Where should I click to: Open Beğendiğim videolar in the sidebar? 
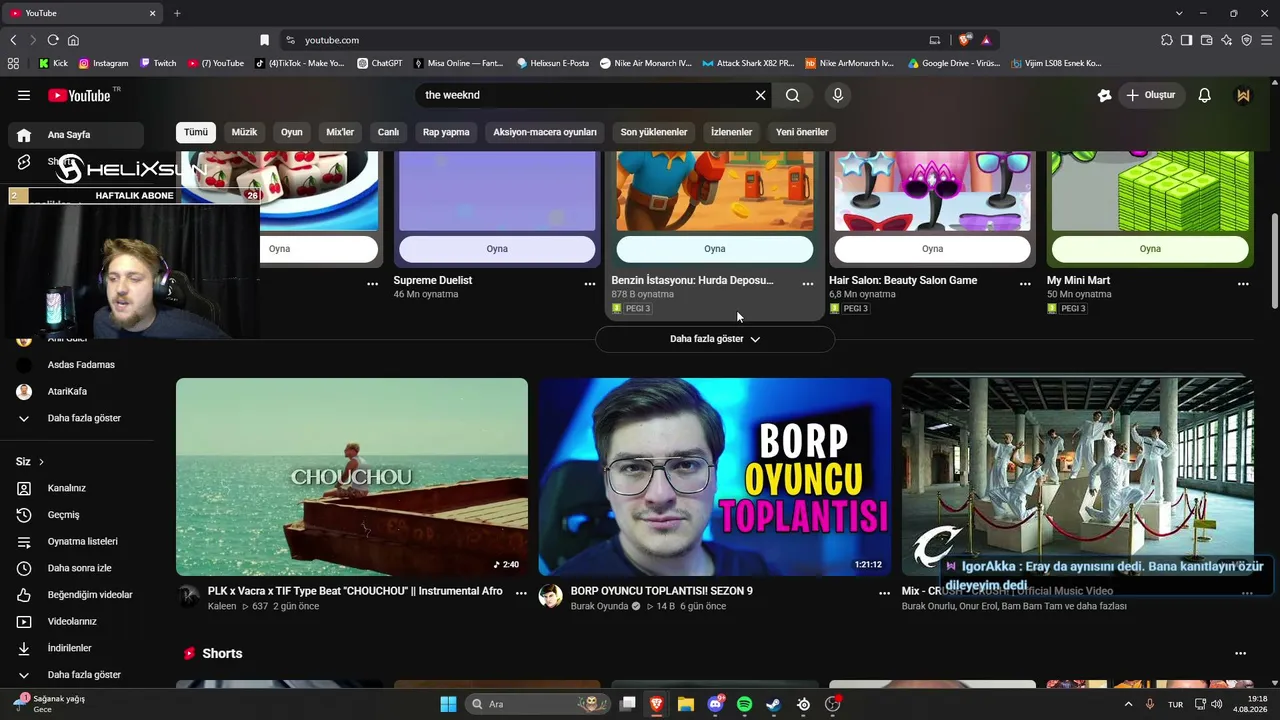(x=76, y=595)
